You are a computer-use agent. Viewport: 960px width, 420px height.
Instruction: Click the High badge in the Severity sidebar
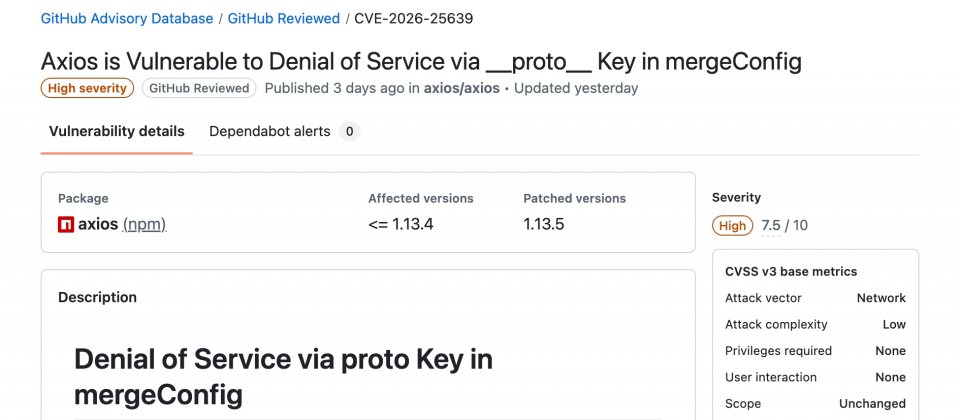pos(732,226)
